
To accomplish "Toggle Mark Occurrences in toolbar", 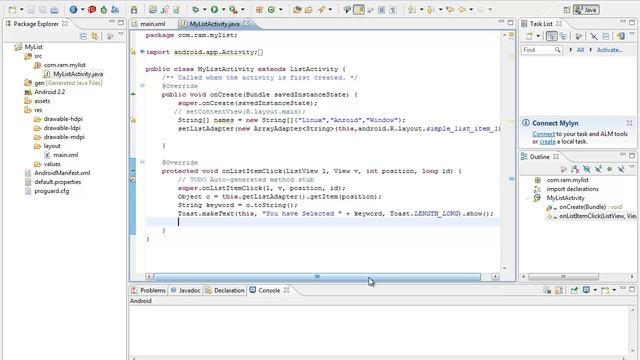I will pyautogui.click(x=359, y=9).
